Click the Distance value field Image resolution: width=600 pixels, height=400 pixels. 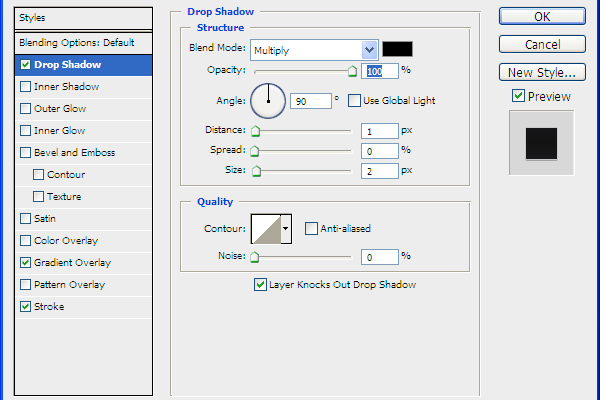click(x=380, y=131)
